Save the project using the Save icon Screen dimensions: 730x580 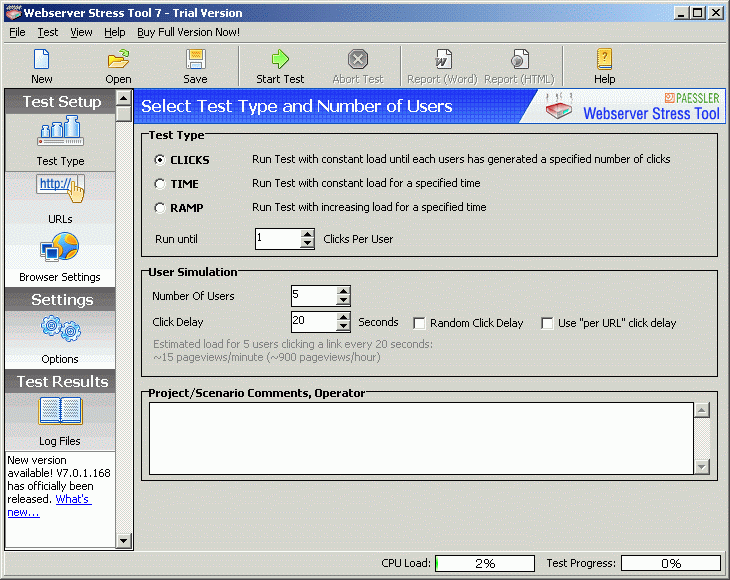[195, 65]
